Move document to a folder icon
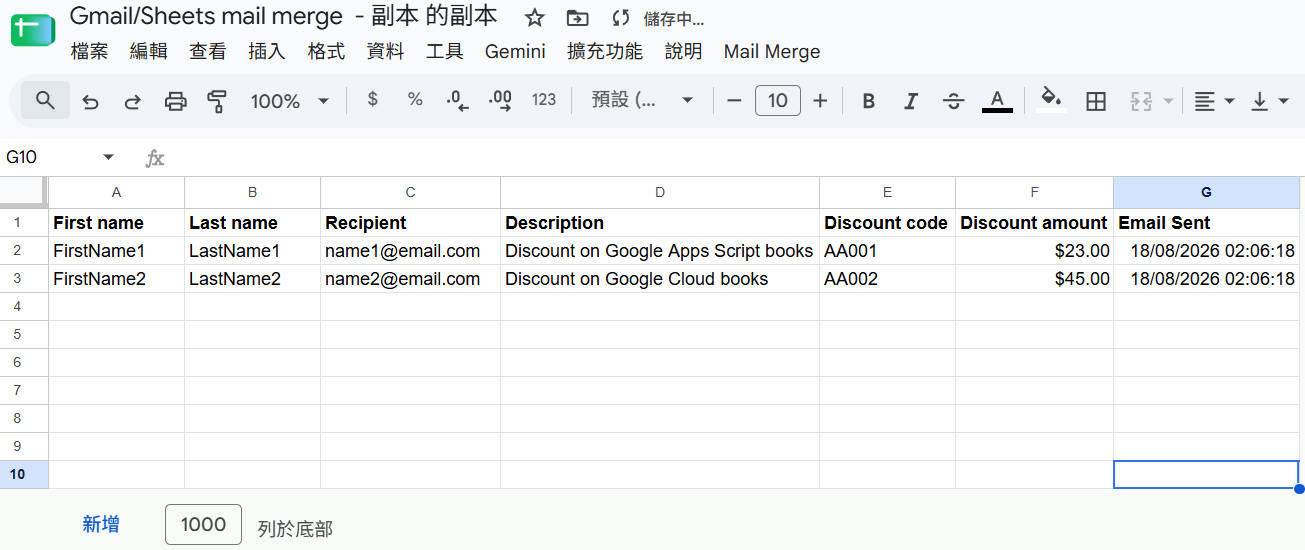The image size is (1305, 550). pyautogui.click(x=577, y=18)
